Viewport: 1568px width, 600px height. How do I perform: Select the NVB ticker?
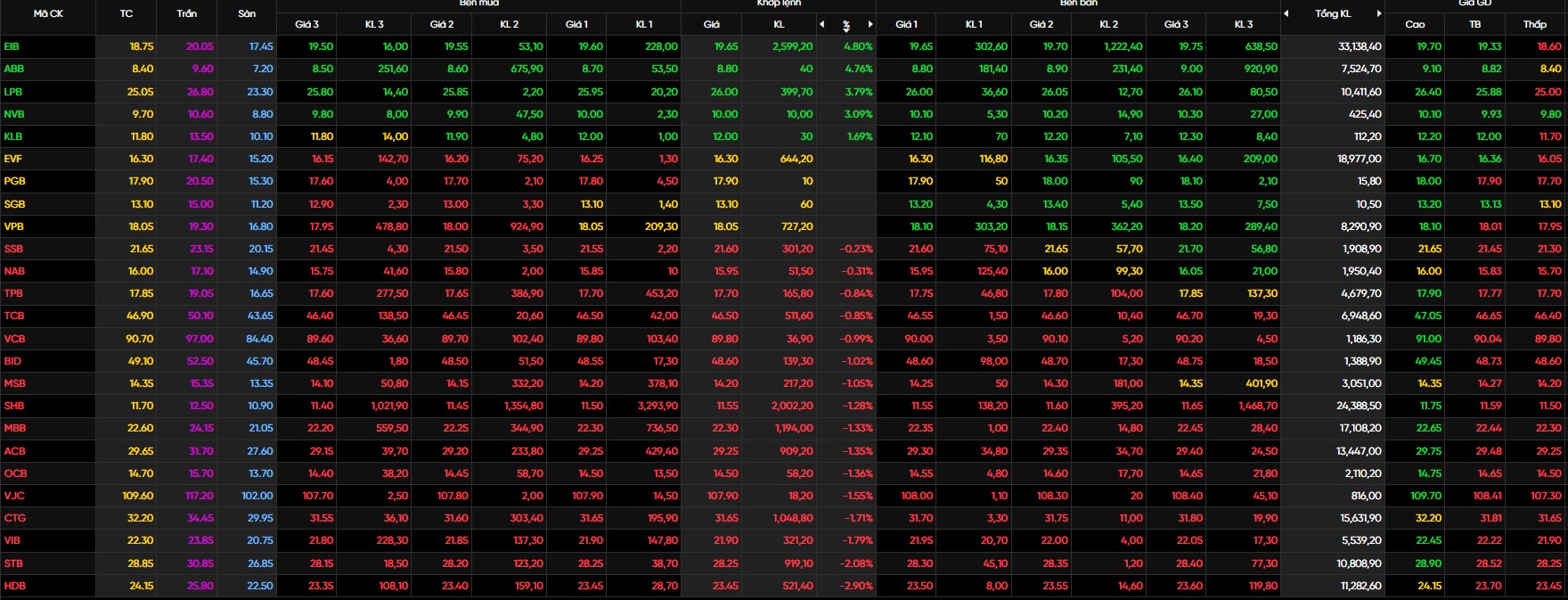tap(13, 114)
